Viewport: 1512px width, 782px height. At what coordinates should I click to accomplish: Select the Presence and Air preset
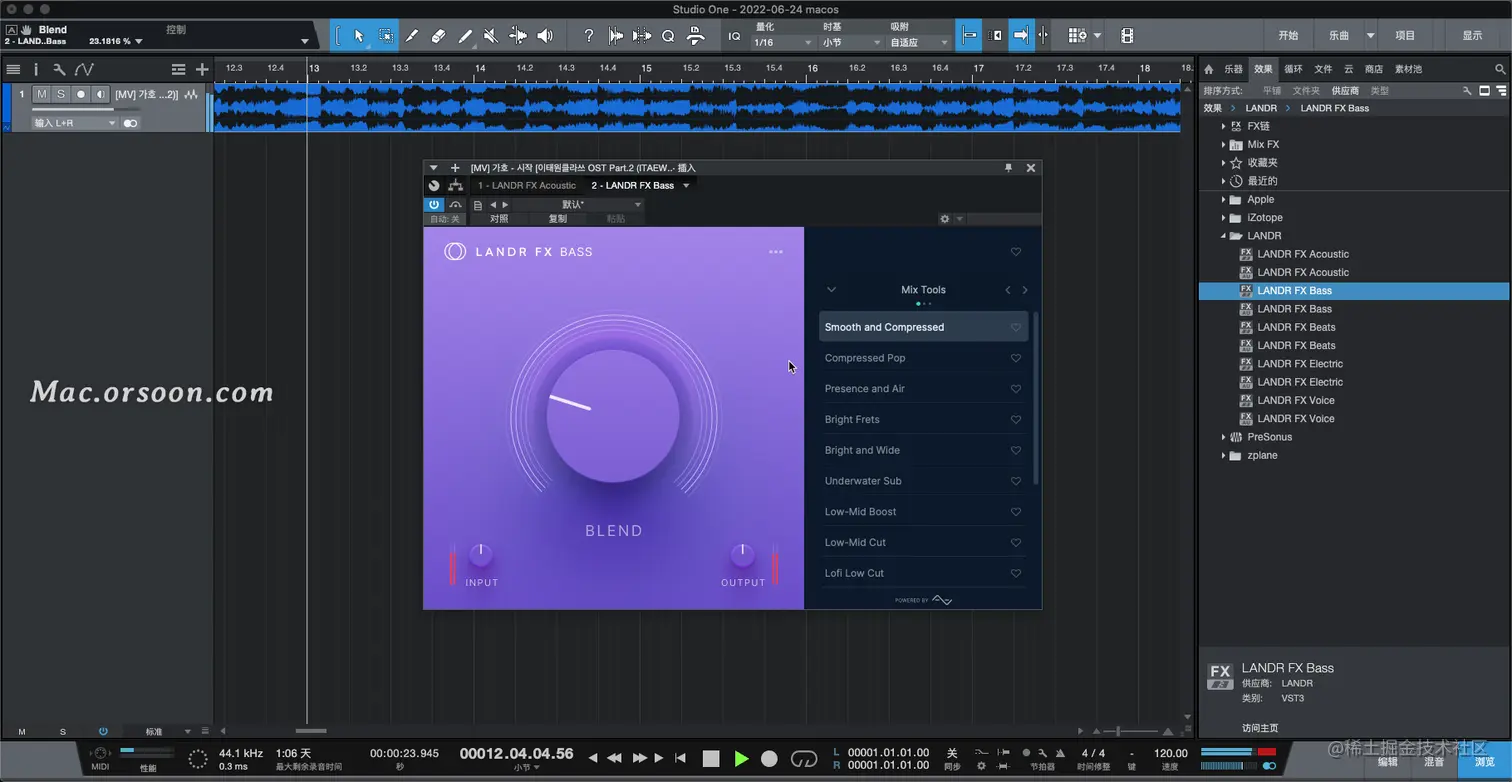pyautogui.click(x=864, y=389)
